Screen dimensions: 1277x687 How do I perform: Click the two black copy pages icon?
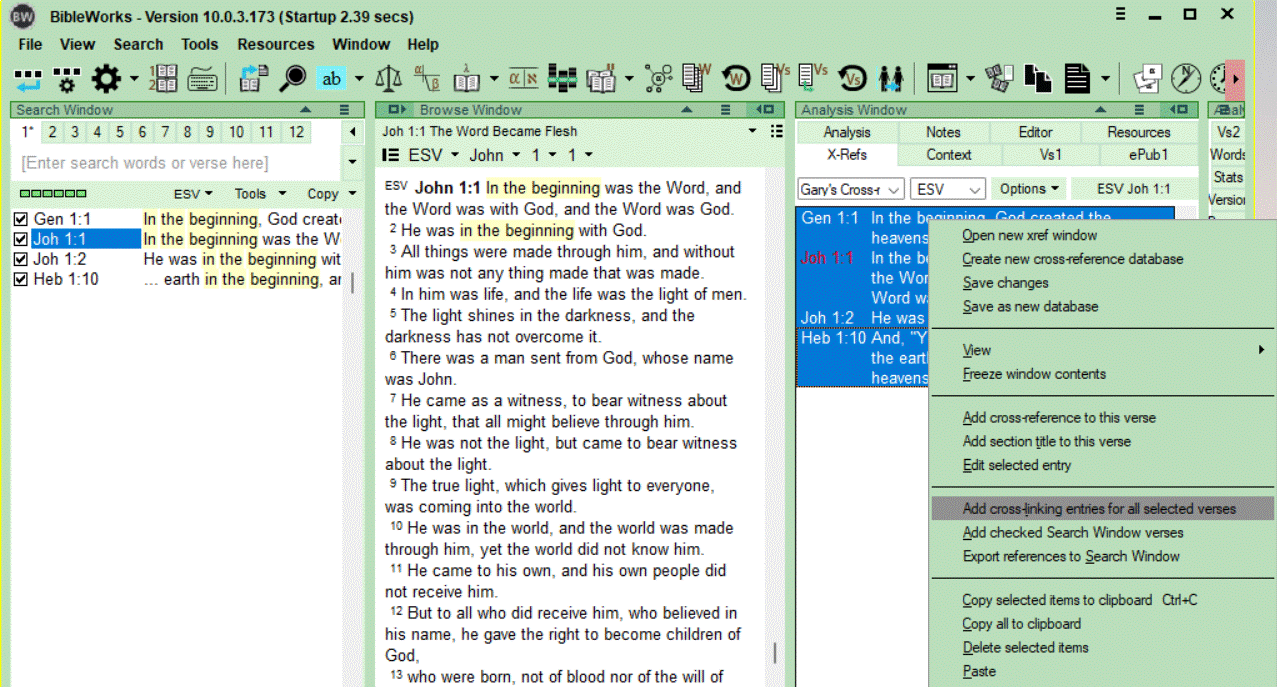[1038, 78]
